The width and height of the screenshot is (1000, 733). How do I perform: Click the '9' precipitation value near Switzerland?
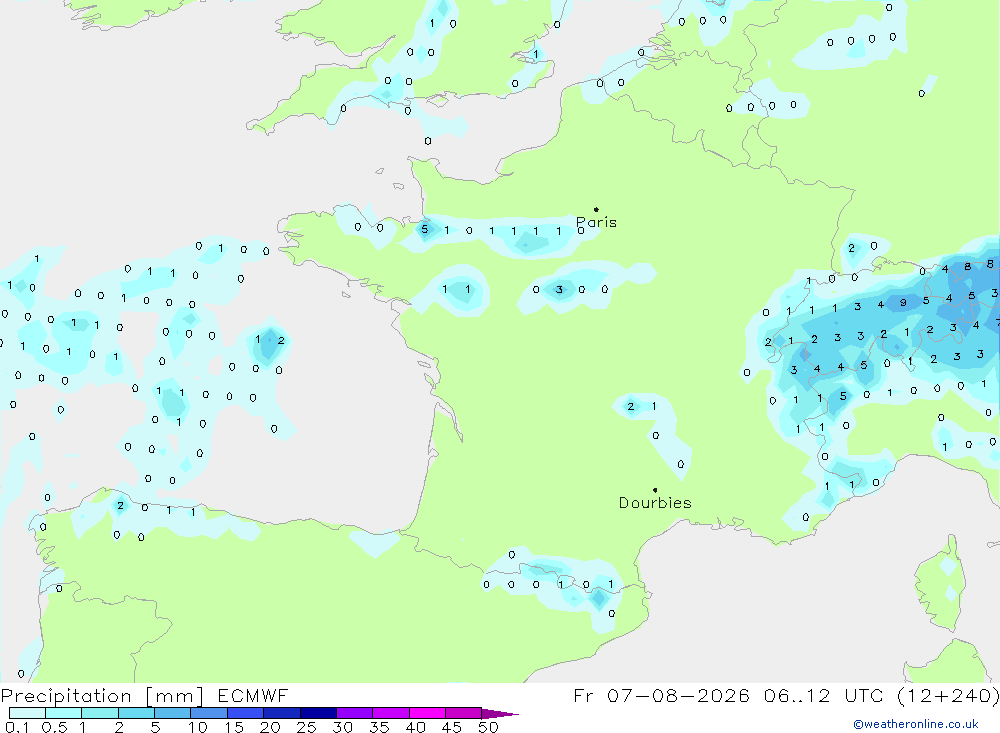(x=903, y=303)
